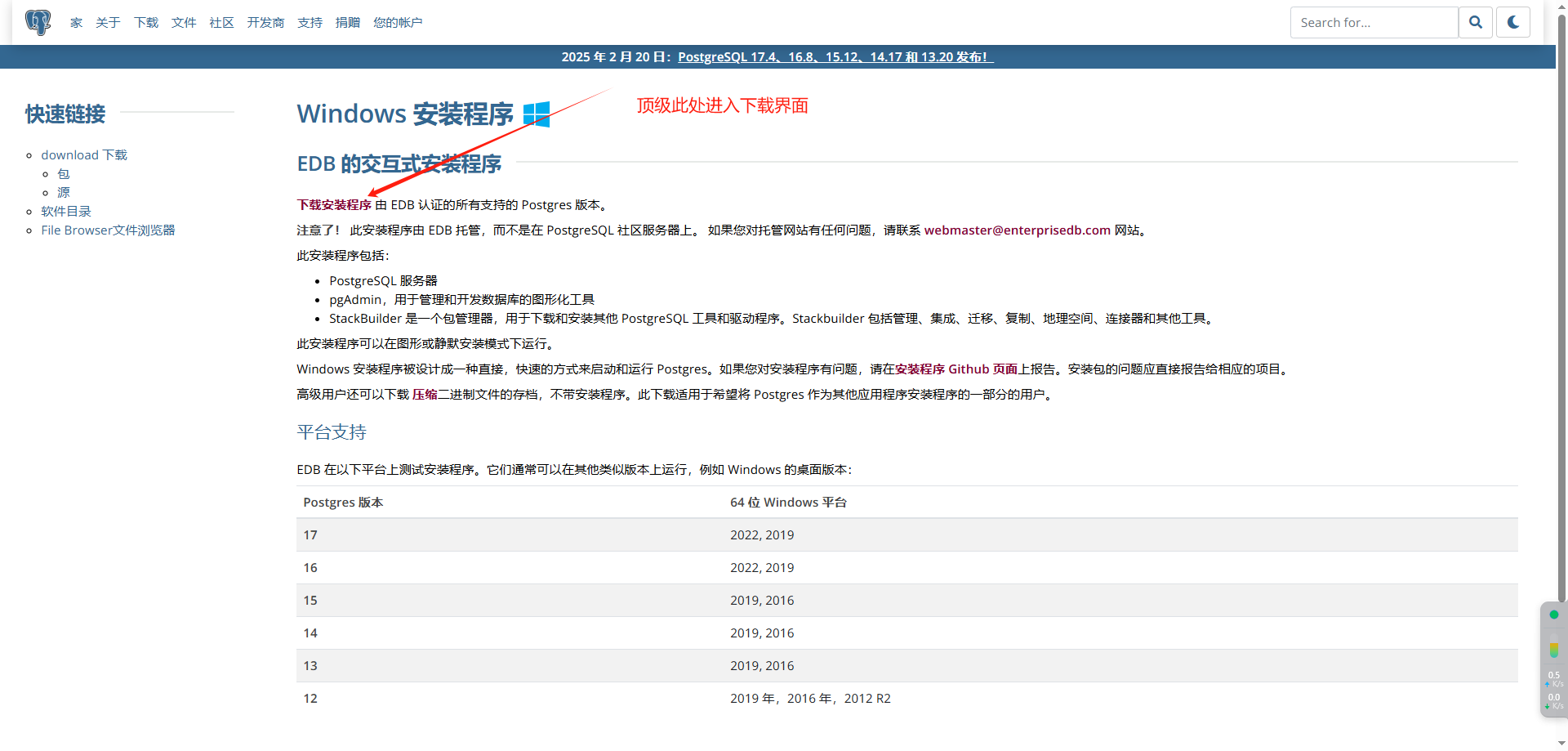Toggle dark mode moon icon
Image resolution: width=1568 pixels, height=751 pixels.
tap(1513, 22)
